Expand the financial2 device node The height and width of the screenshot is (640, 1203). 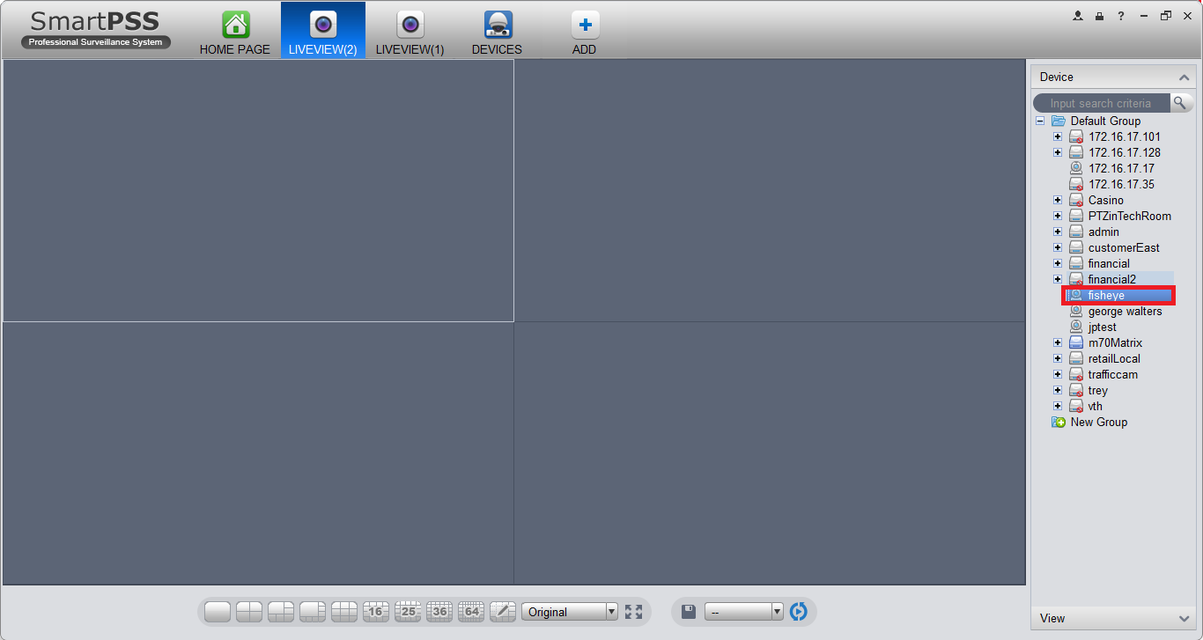[x=1058, y=279]
